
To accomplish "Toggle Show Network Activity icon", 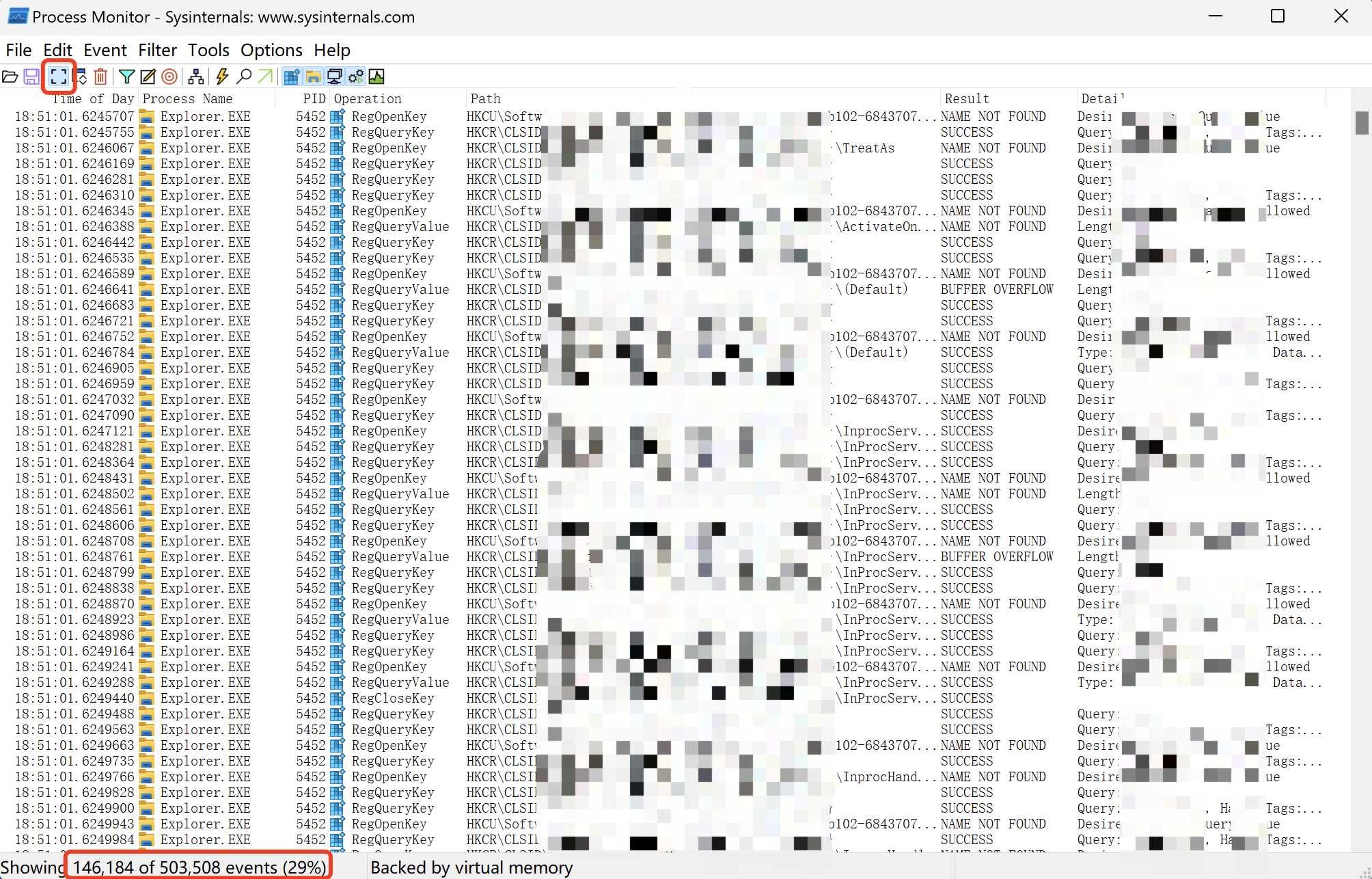I will [334, 77].
